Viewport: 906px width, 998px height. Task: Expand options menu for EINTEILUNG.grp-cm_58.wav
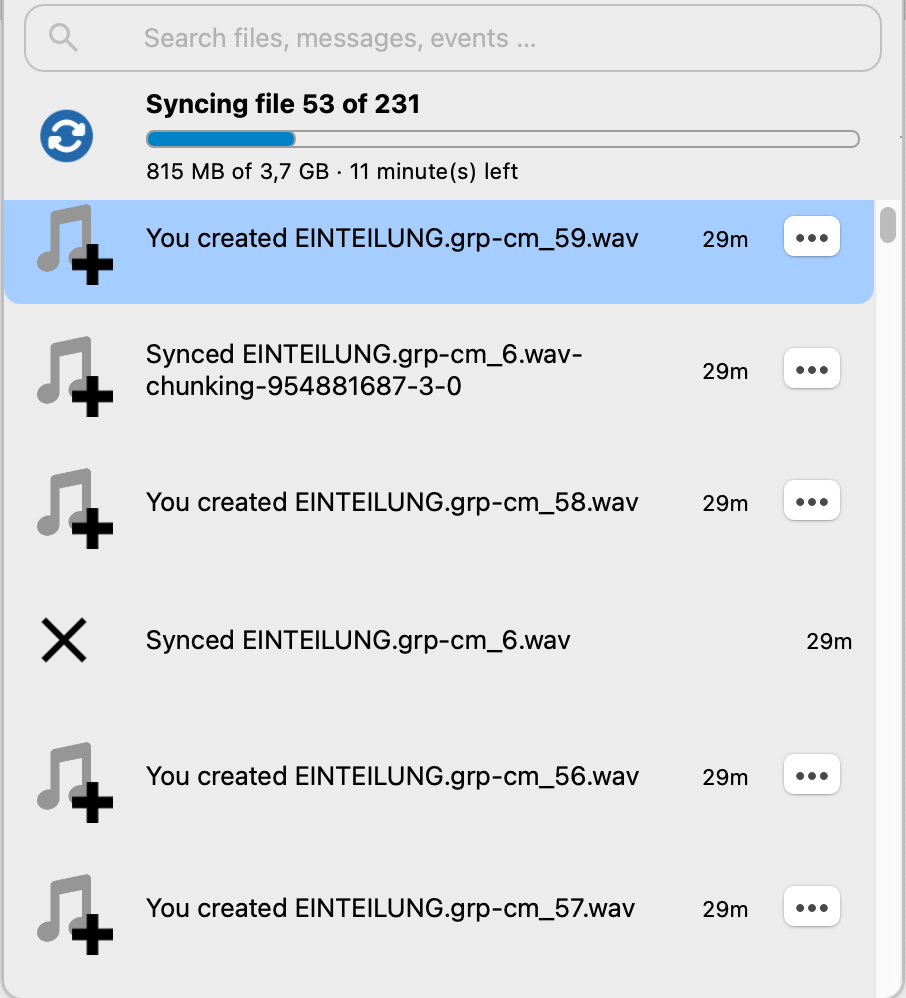811,501
